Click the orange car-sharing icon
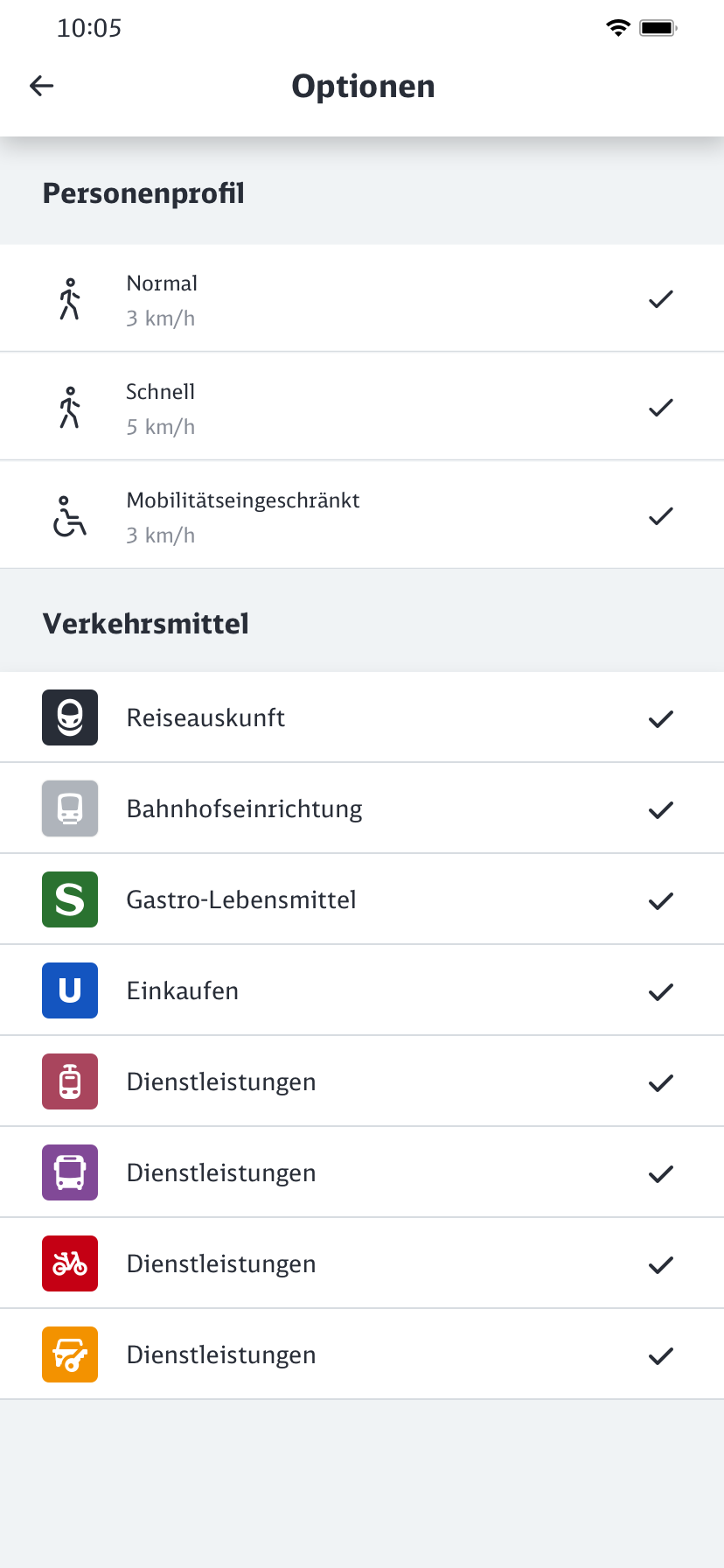 tap(70, 1354)
